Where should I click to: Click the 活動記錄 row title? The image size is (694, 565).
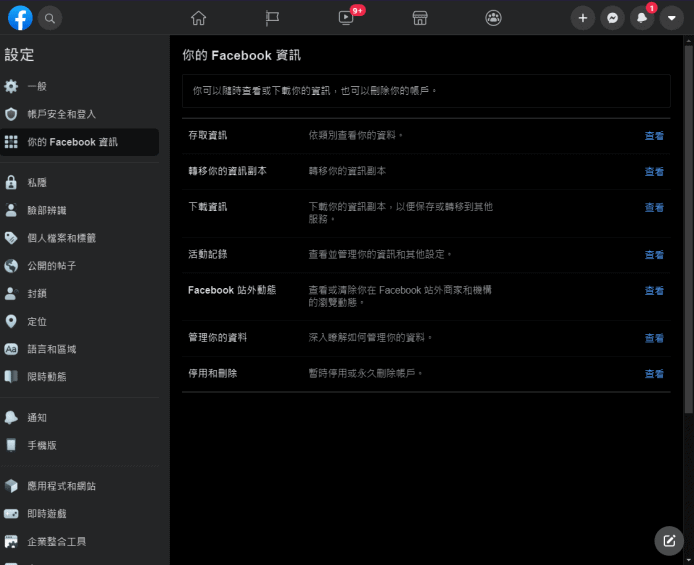click(208, 254)
